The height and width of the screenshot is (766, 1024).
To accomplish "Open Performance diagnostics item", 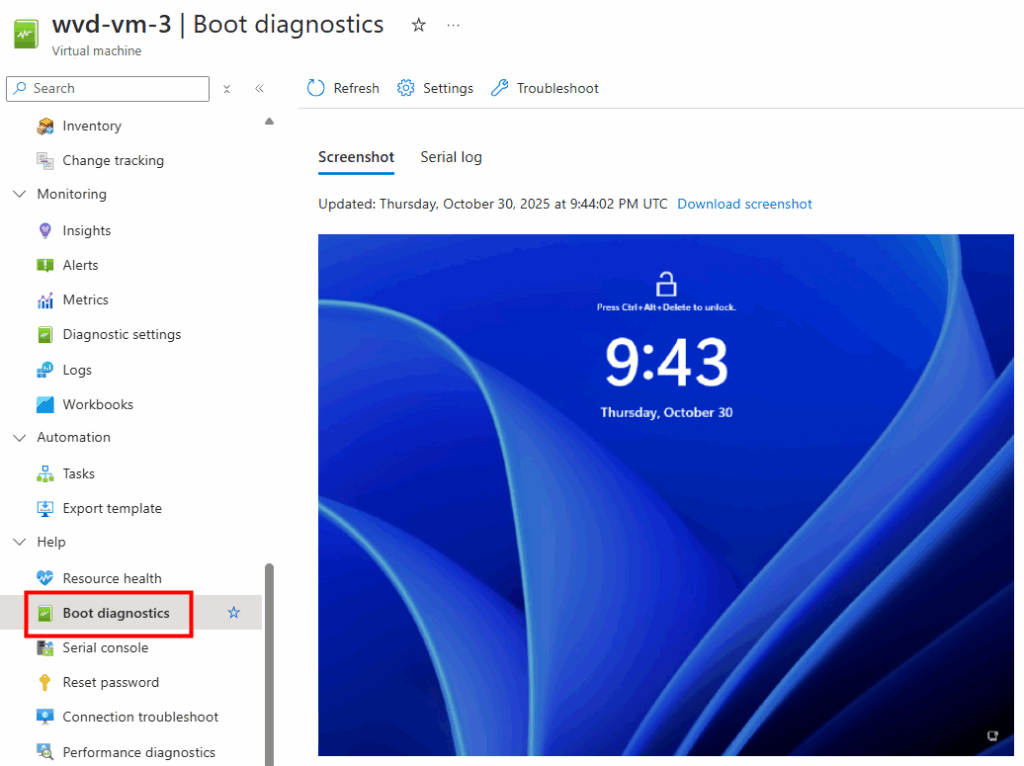I will click(138, 752).
